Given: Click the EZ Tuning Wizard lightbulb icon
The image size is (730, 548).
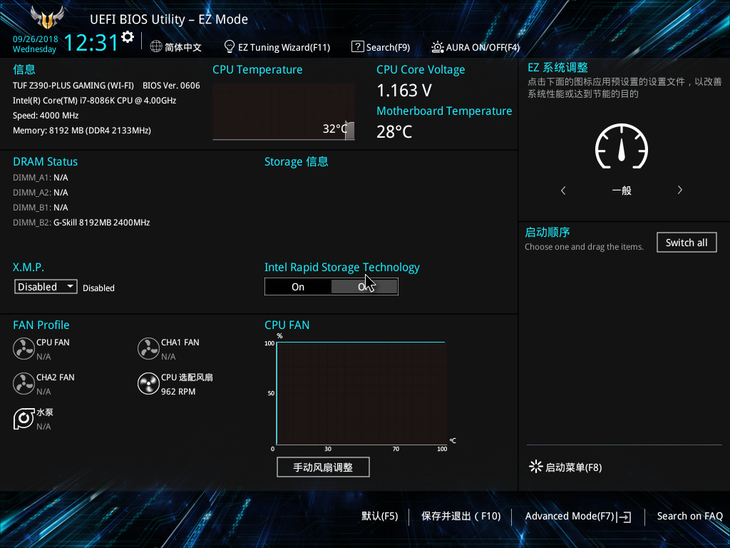Looking at the screenshot, I should (229, 47).
